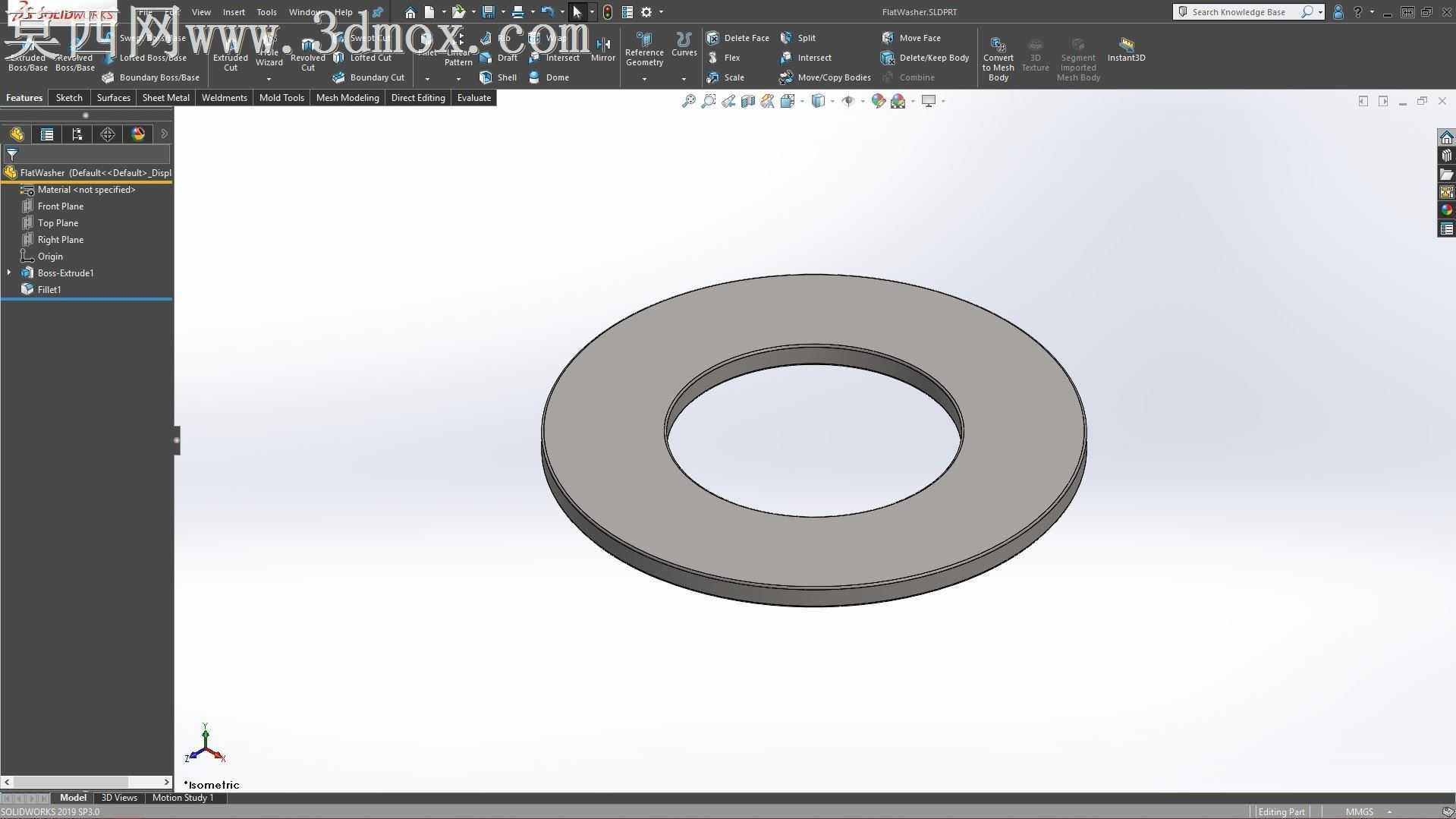Open the Tools menu
Screen dimensions: 1456x819
[x=266, y=12]
